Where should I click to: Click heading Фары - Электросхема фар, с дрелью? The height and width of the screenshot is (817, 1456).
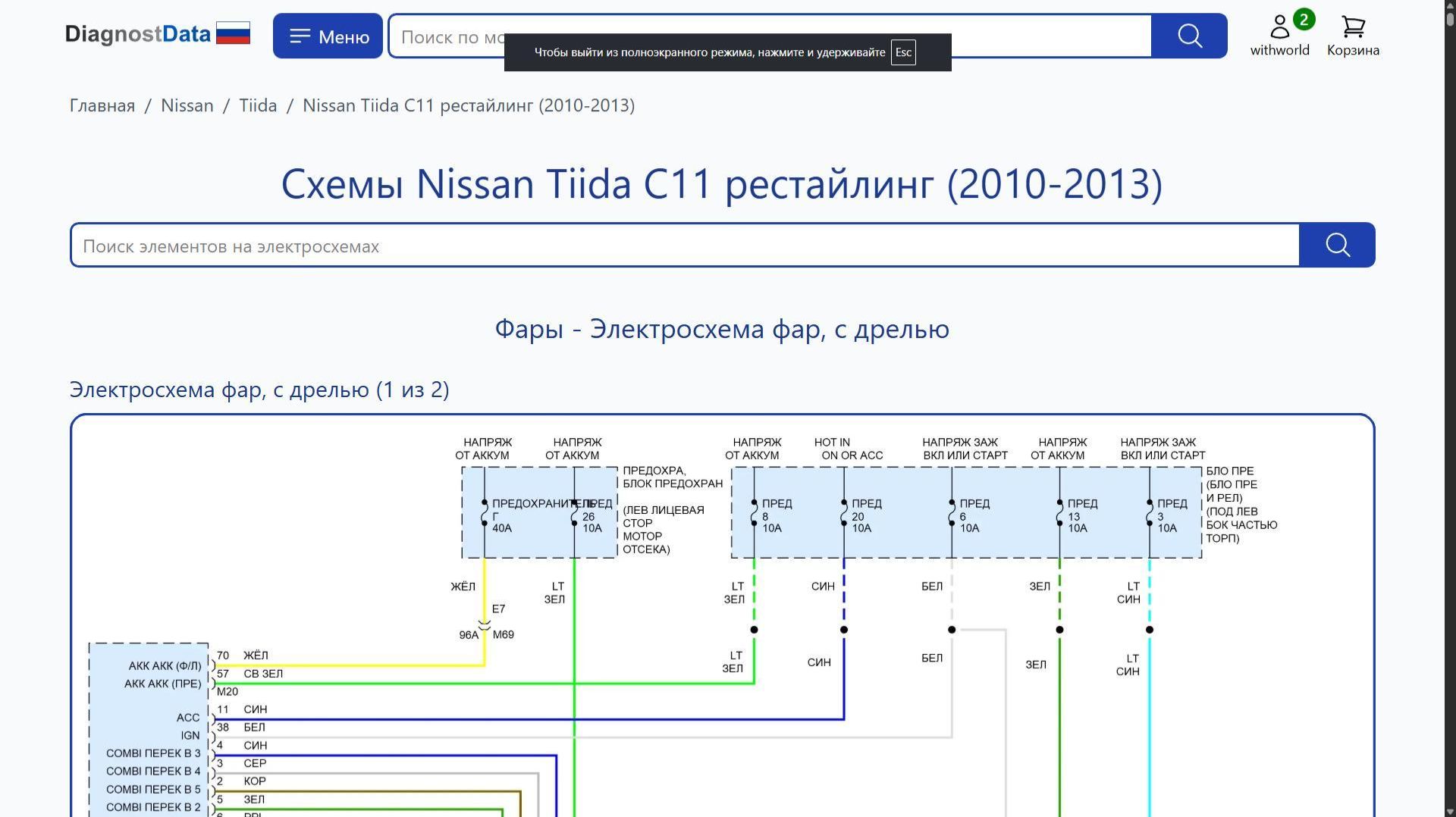point(722,329)
